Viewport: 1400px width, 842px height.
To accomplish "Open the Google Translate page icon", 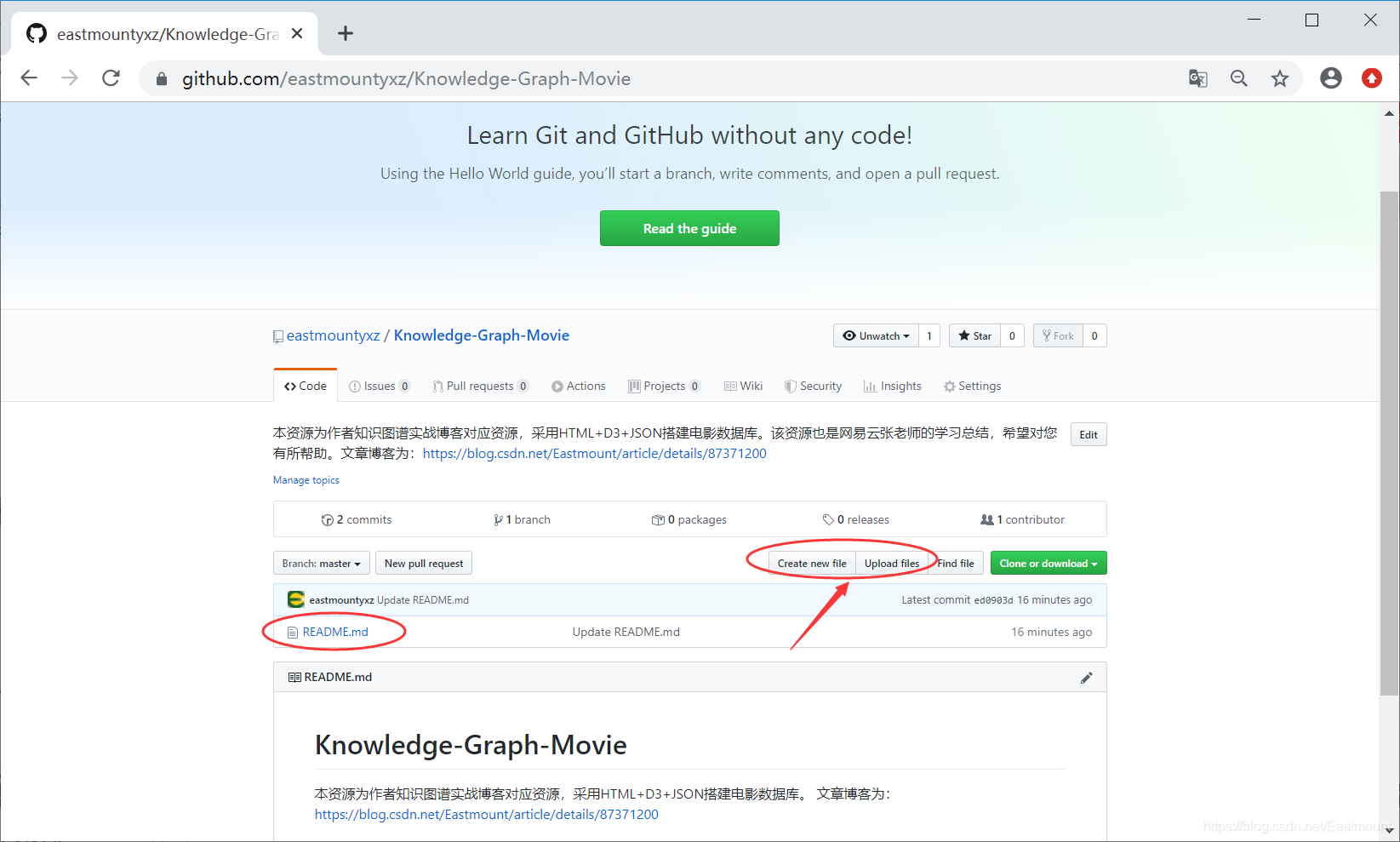I will point(1198,78).
